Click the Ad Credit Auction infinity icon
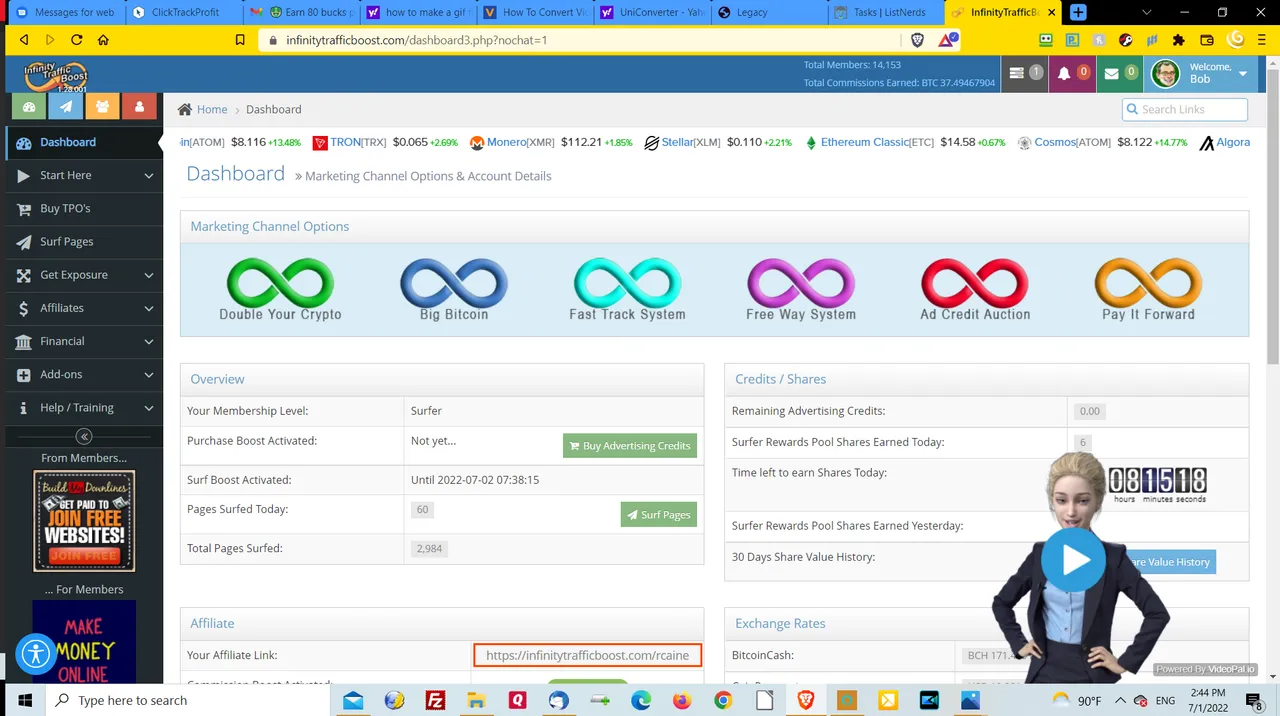 (x=975, y=283)
